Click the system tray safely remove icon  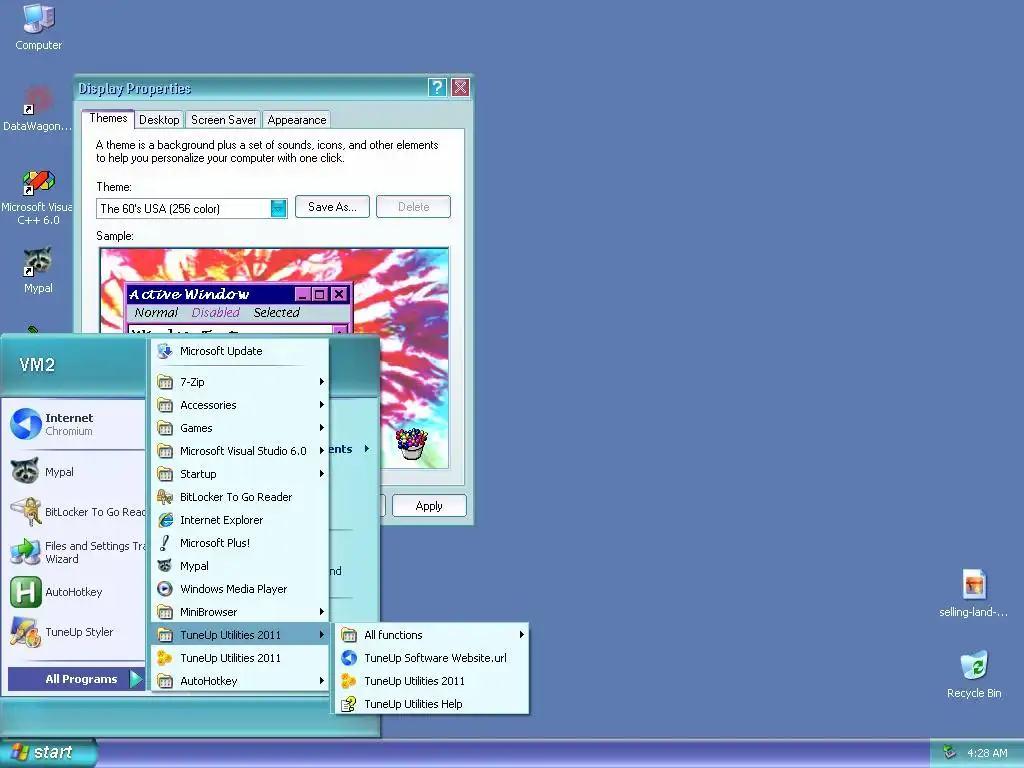950,752
